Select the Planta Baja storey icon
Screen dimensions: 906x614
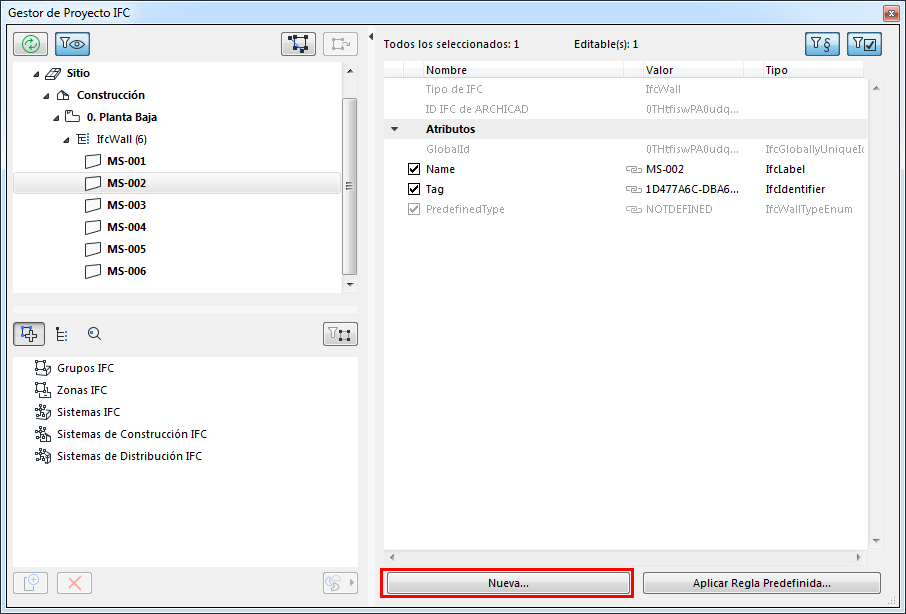click(72, 117)
